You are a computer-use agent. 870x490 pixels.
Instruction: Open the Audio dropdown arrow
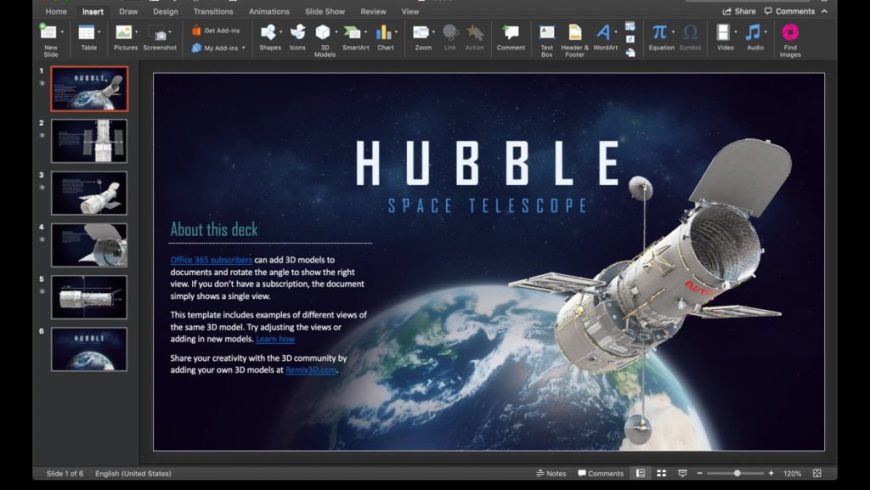coord(765,32)
